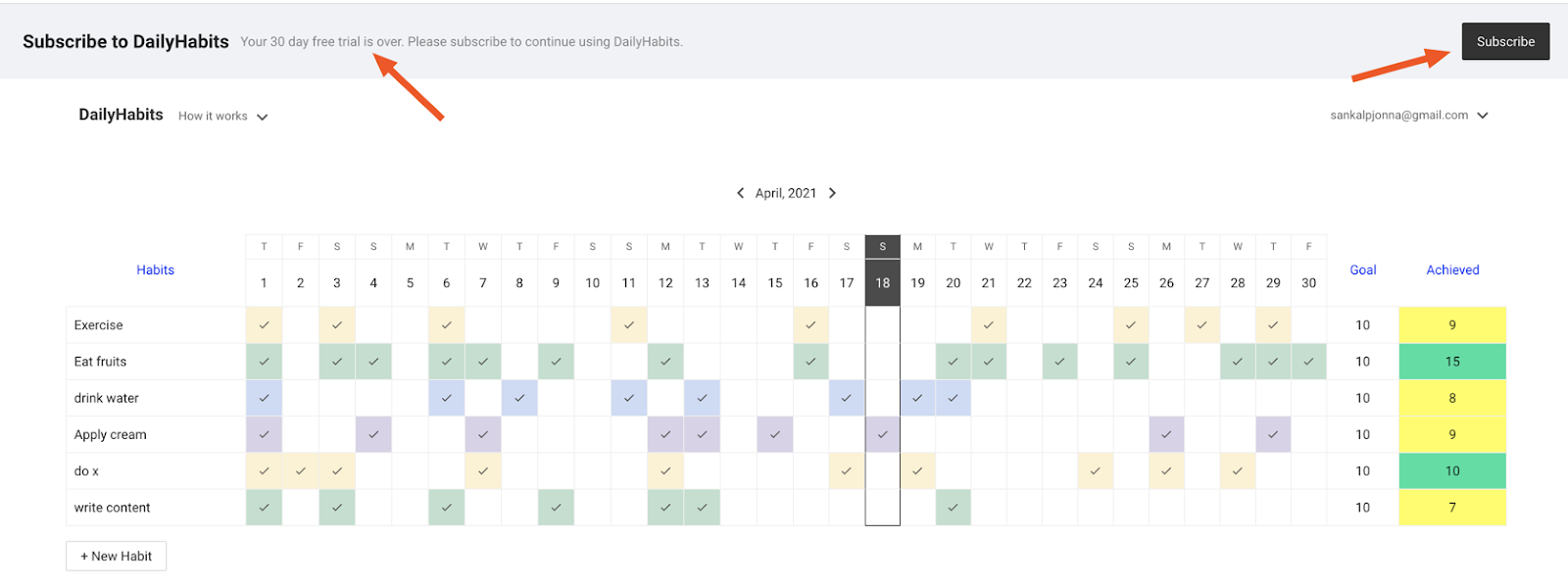Uncheck drink water on day 20
This screenshot has width=1568, height=588.
(953, 398)
